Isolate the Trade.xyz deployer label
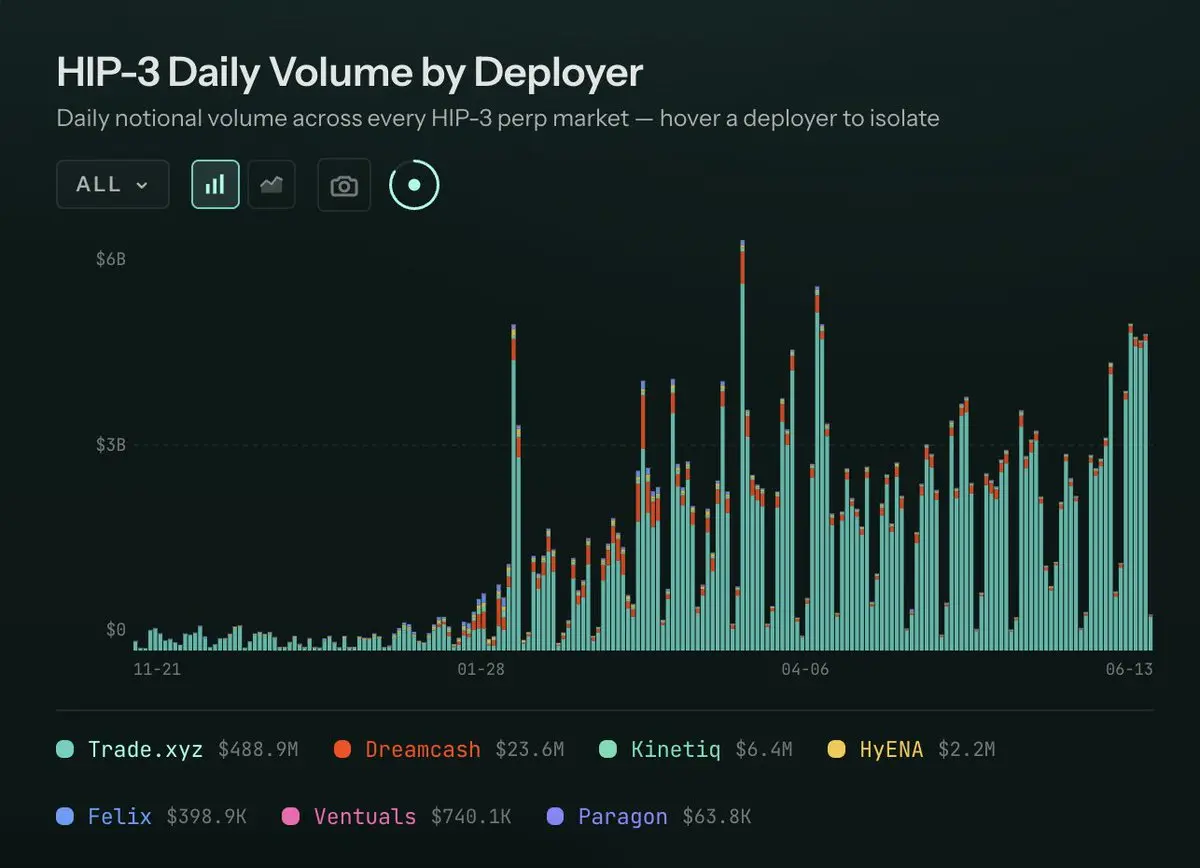The image size is (1200, 868). 145,749
